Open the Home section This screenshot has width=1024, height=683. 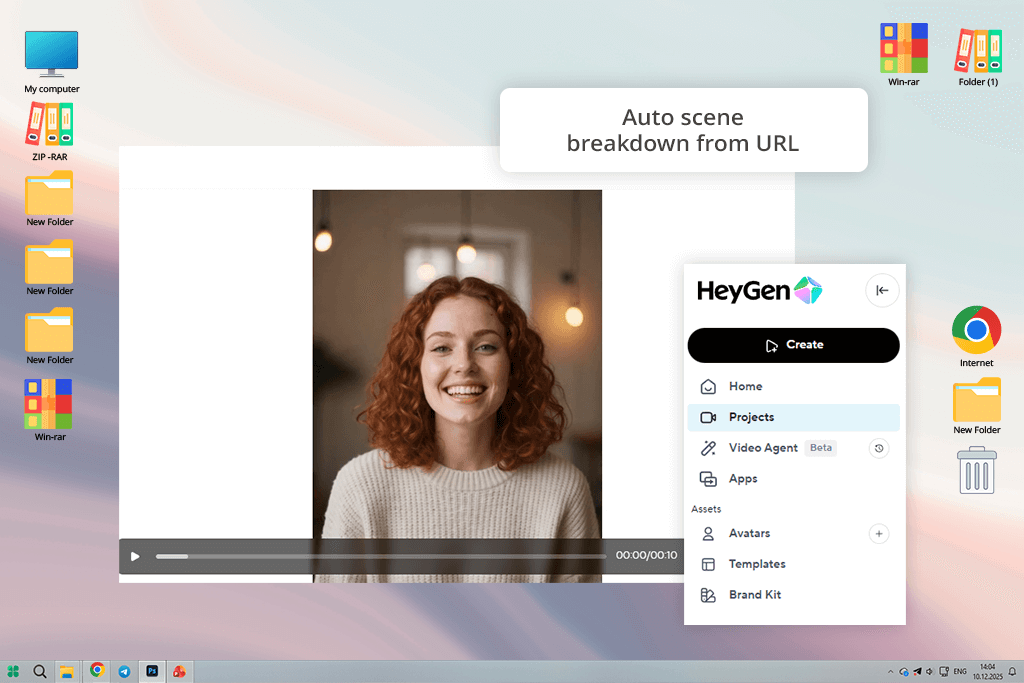point(793,387)
